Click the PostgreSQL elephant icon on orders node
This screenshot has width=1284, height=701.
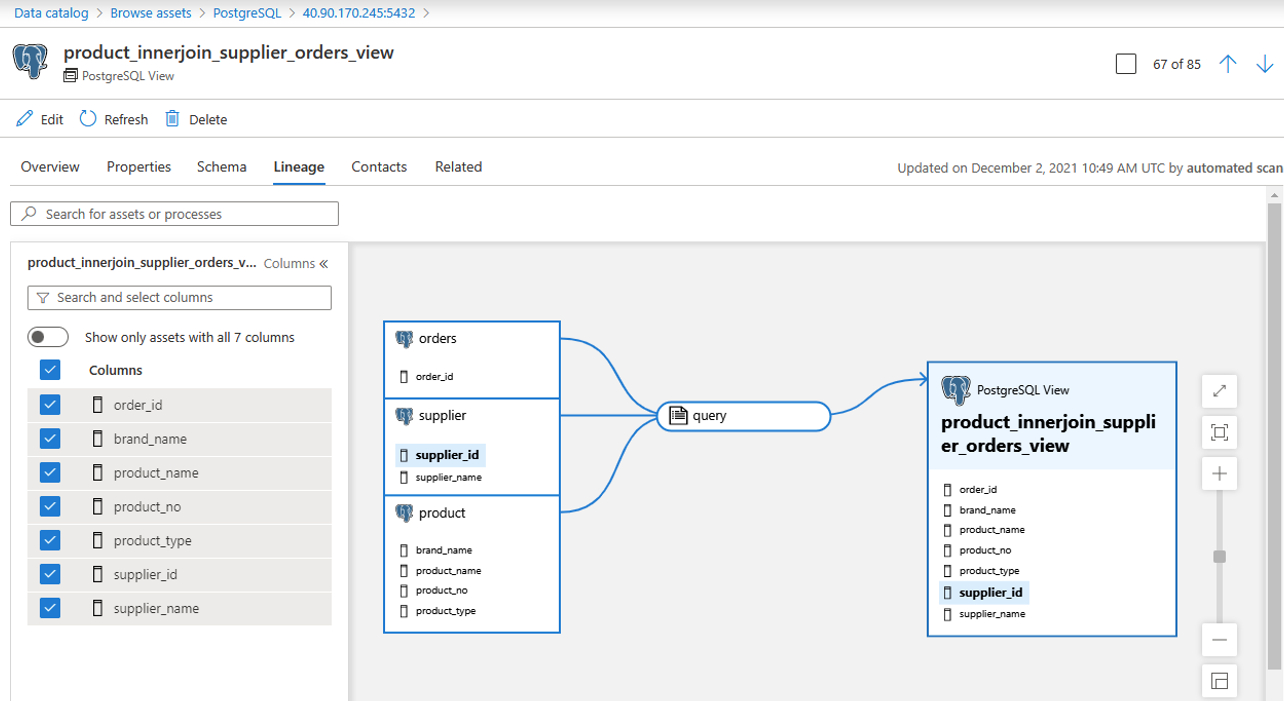coord(405,338)
